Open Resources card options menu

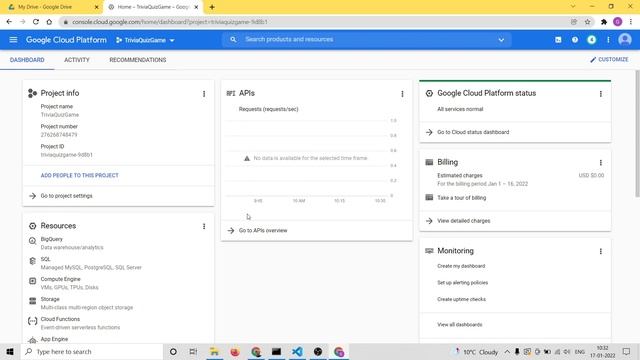(x=204, y=226)
